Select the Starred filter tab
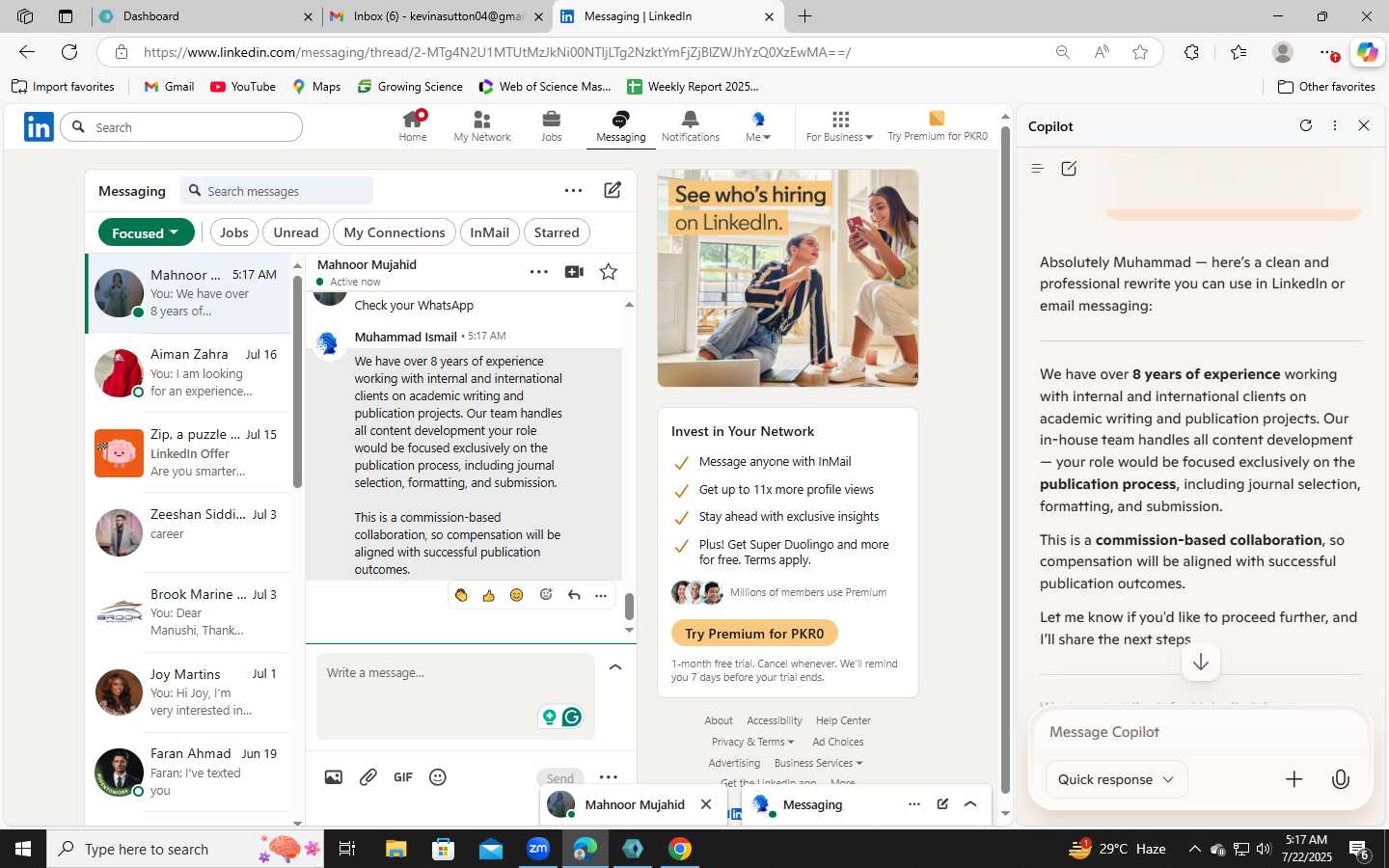Image resolution: width=1389 pixels, height=868 pixels. coord(557,232)
